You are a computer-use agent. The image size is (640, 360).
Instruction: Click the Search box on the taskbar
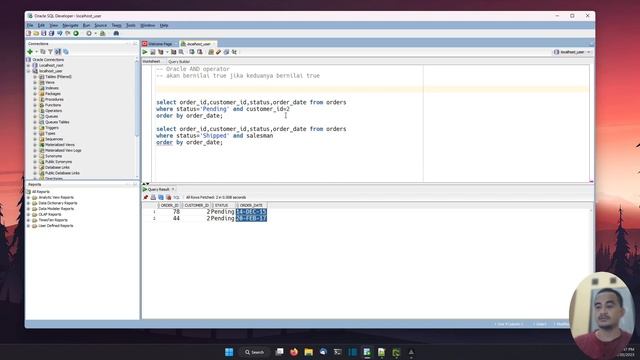(x=255, y=352)
